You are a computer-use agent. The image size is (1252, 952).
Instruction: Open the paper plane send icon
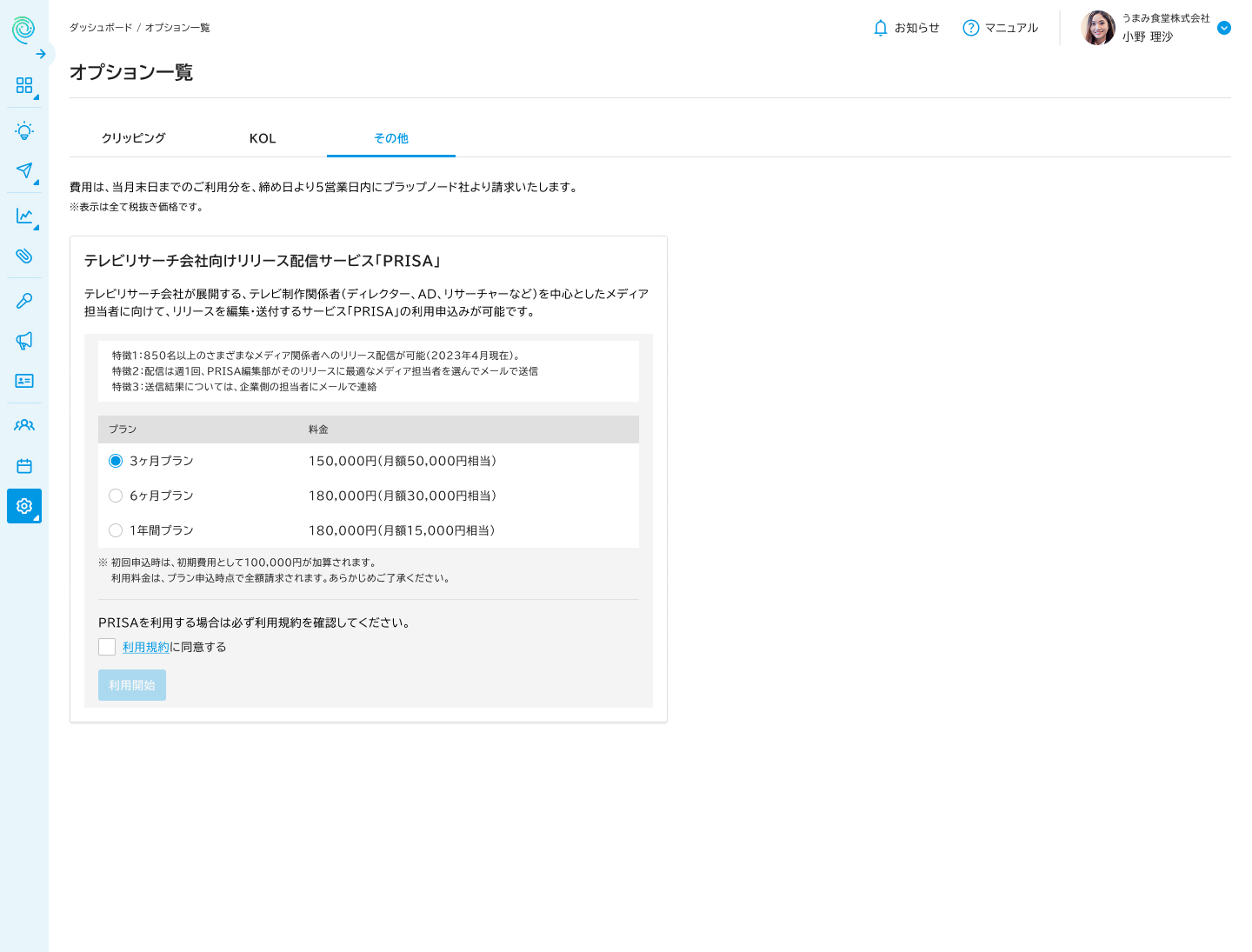(x=24, y=170)
